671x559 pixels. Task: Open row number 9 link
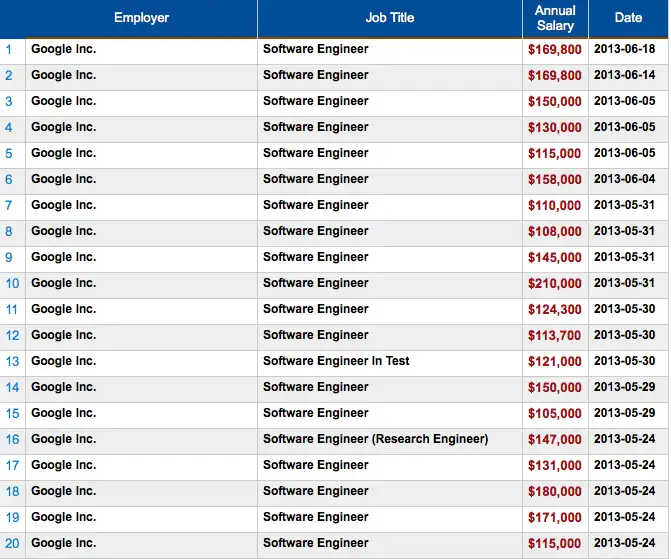pos(9,258)
